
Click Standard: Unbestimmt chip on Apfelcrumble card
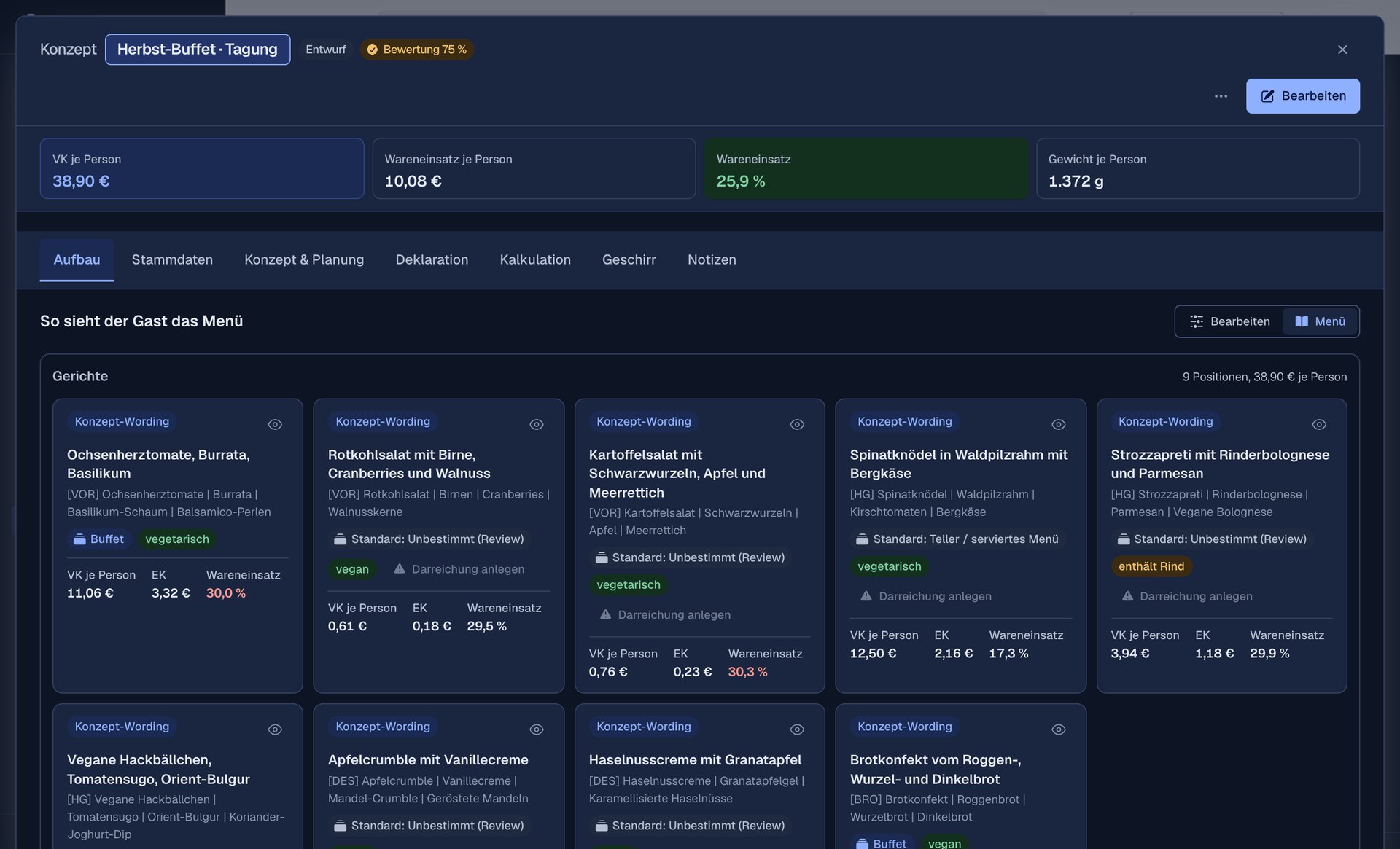click(x=429, y=826)
